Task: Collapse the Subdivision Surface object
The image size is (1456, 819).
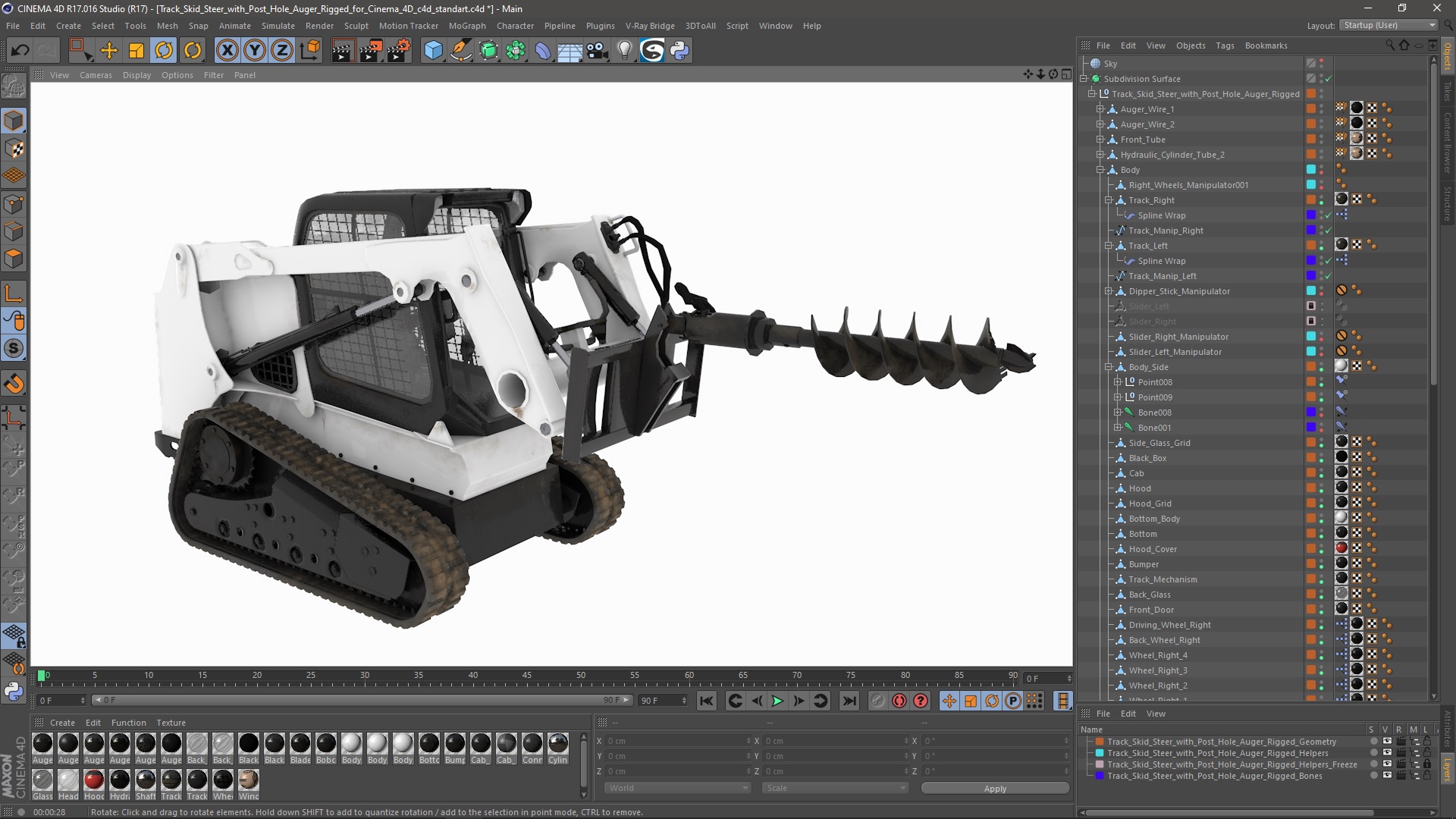Action: pyautogui.click(x=1084, y=79)
